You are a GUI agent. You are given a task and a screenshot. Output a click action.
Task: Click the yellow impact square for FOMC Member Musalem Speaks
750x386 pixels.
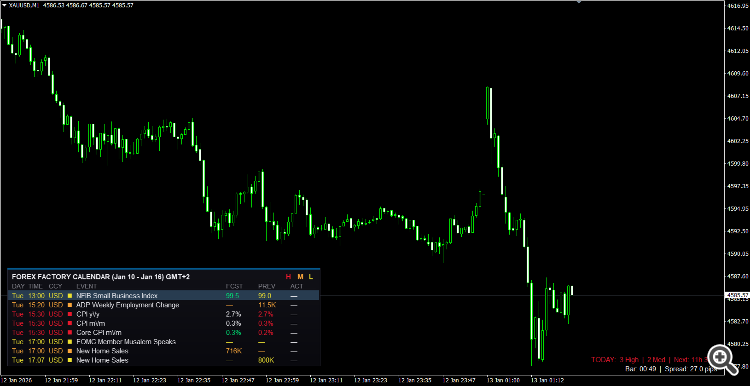[x=70, y=342]
